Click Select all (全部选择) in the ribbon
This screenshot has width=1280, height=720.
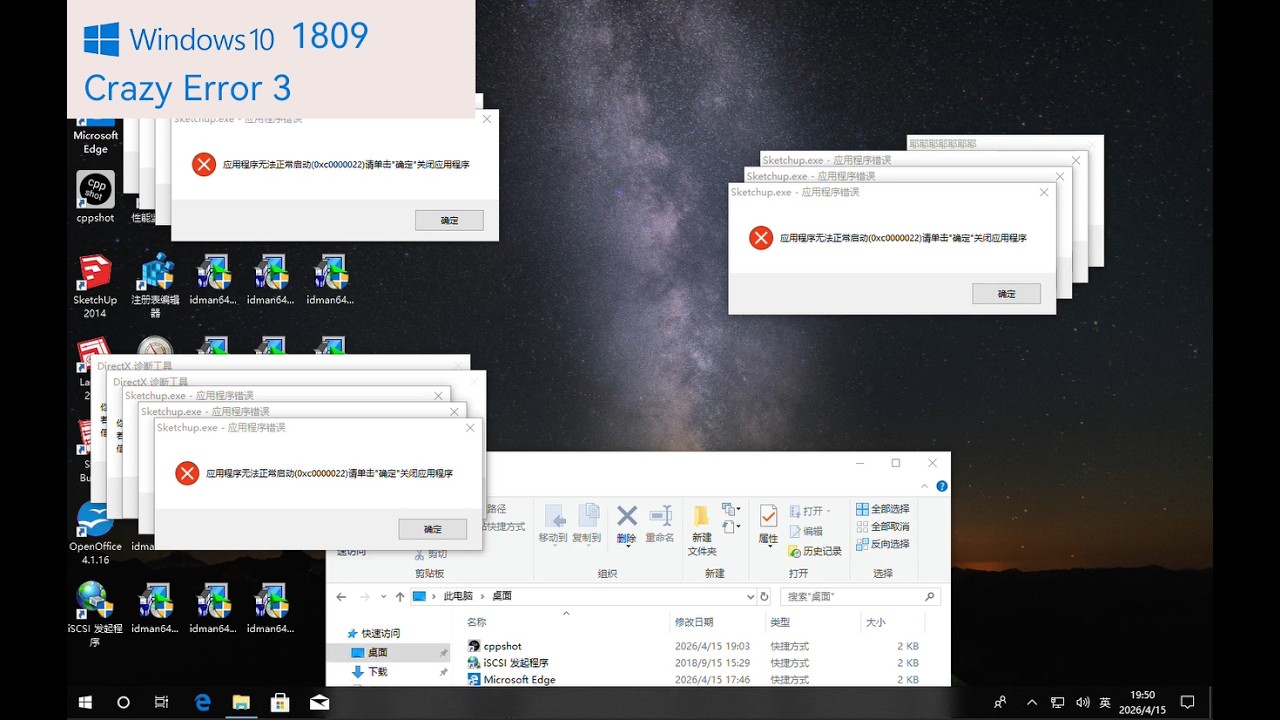(883, 509)
